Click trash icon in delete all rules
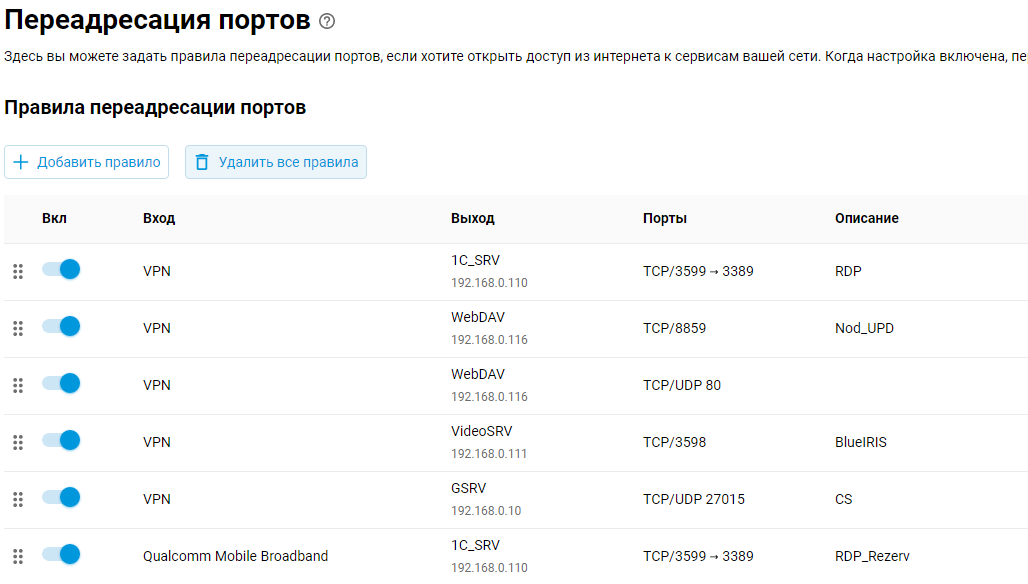Viewport: 1028px width, 584px height. click(202, 162)
